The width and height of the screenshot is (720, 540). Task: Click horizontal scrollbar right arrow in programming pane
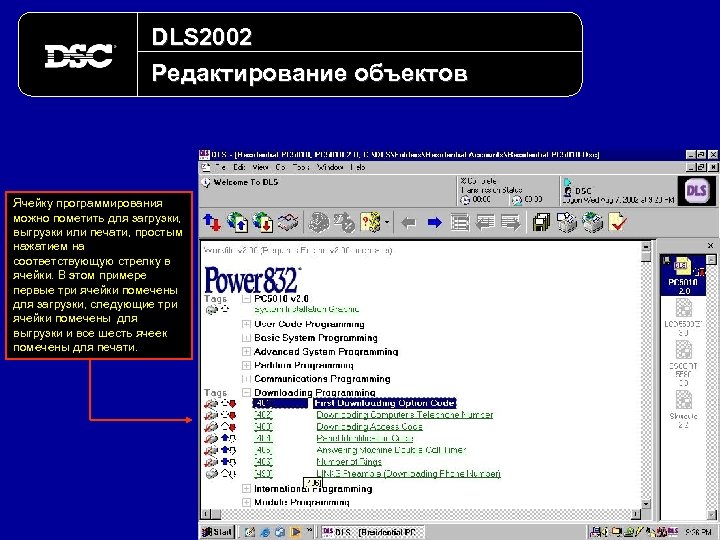tap(636, 514)
